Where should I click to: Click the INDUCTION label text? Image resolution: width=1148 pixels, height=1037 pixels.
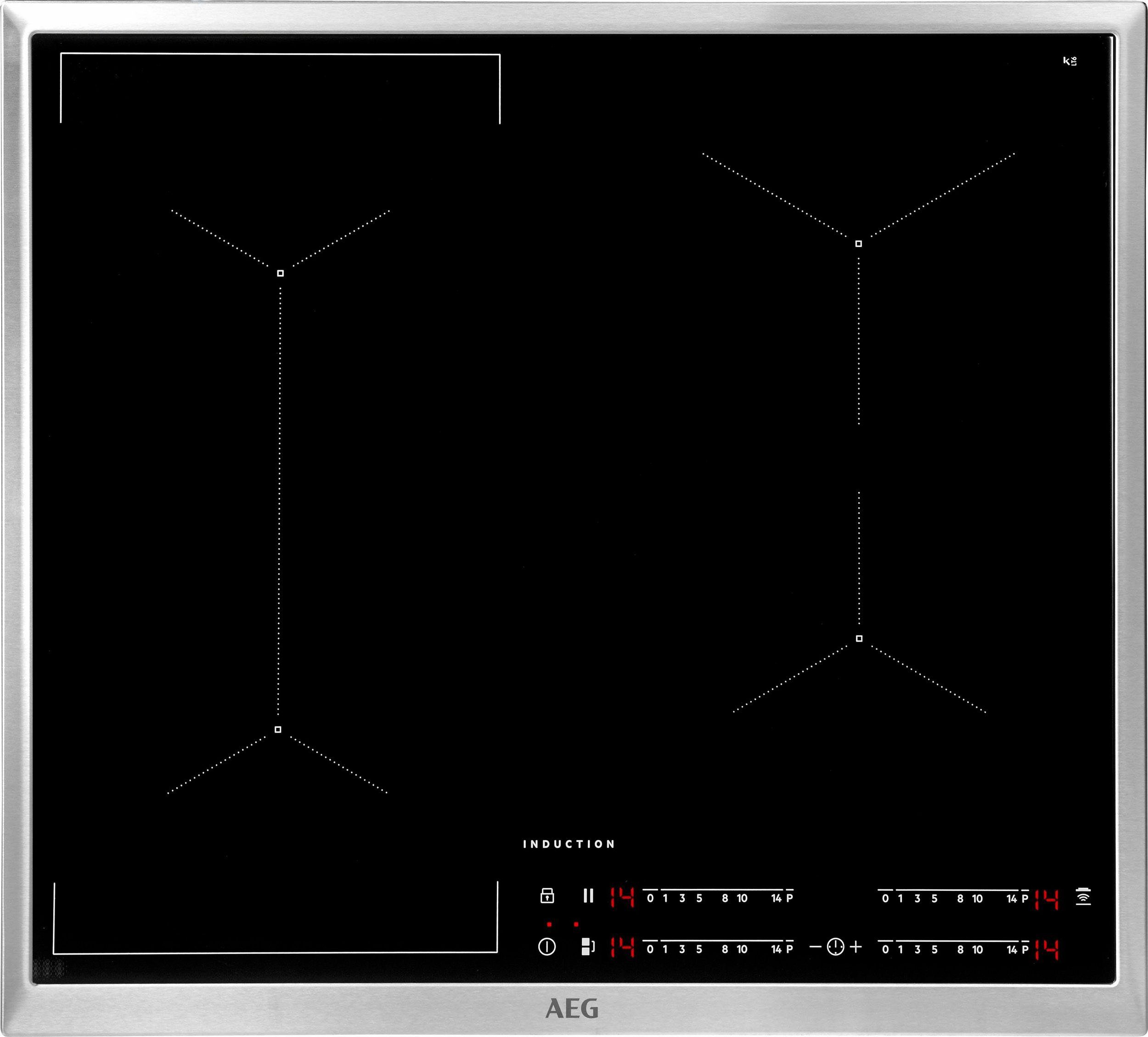tap(569, 844)
